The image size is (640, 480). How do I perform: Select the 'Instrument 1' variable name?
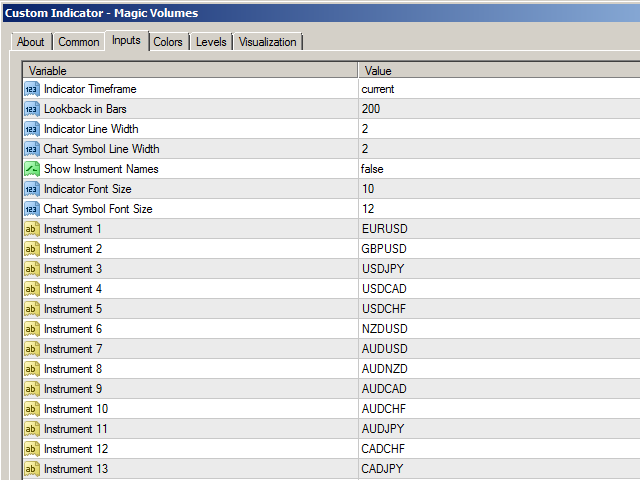(x=73, y=229)
